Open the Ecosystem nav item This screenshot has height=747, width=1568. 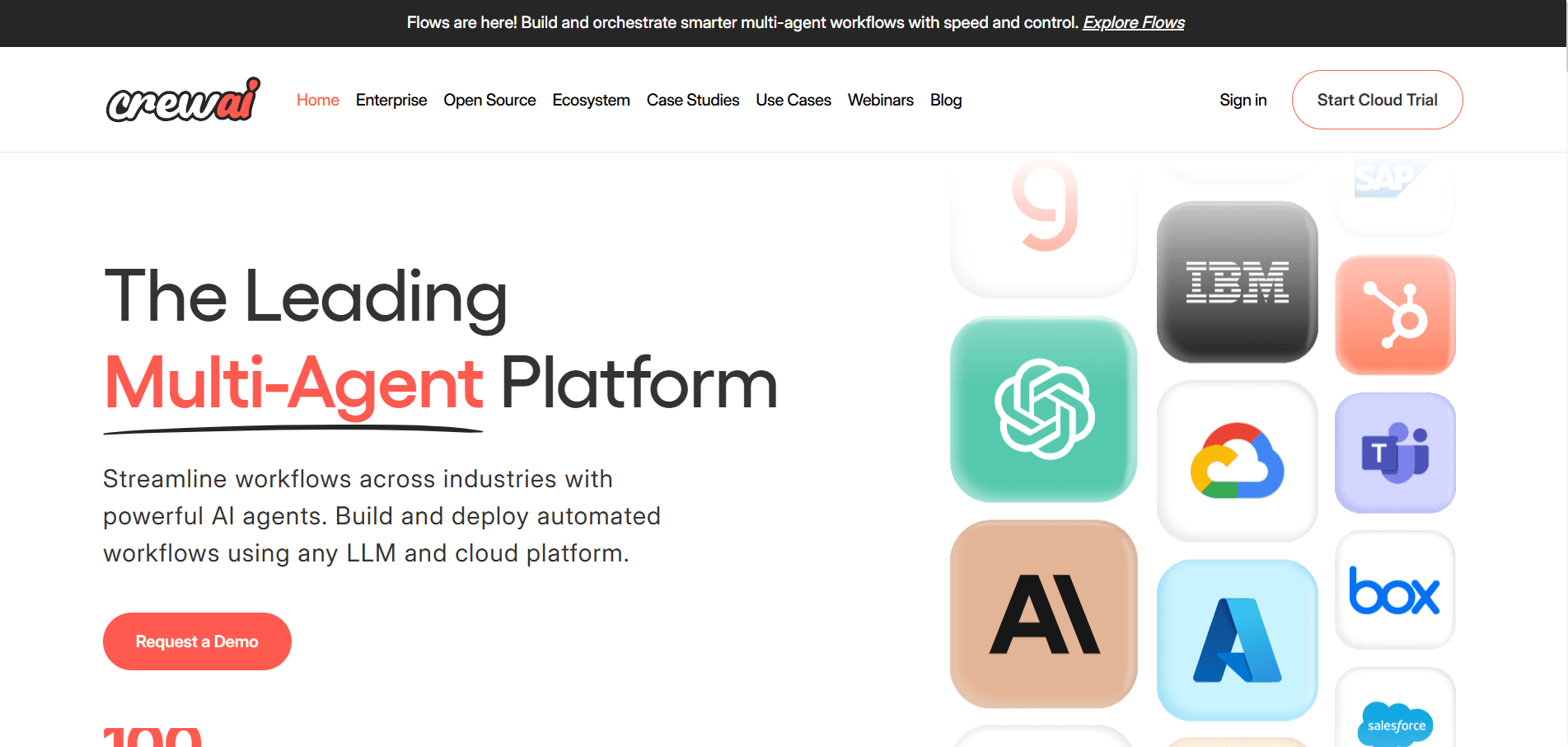591,100
